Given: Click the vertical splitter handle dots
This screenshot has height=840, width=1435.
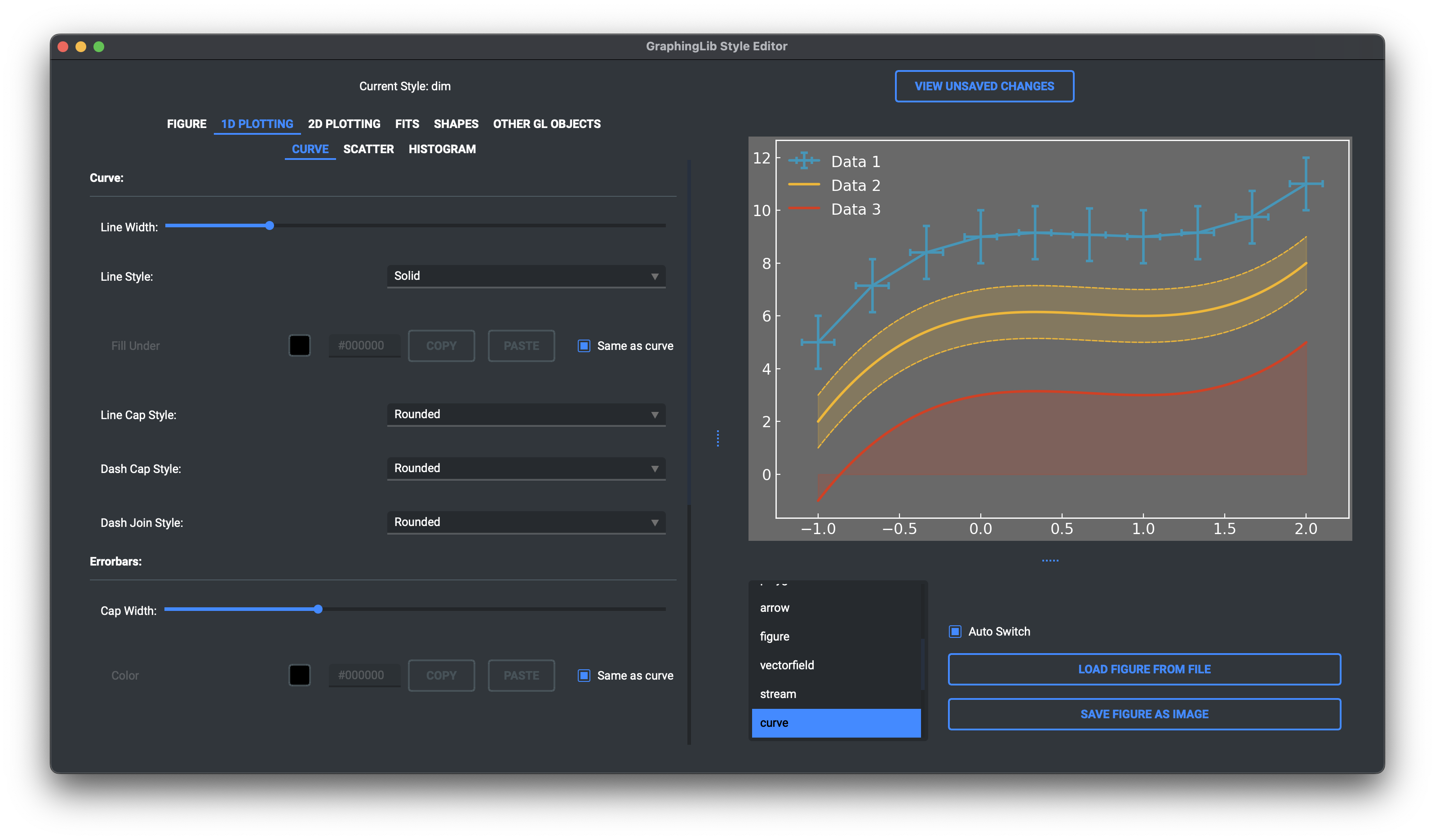Looking at the screenshot, I should point(717,438).
